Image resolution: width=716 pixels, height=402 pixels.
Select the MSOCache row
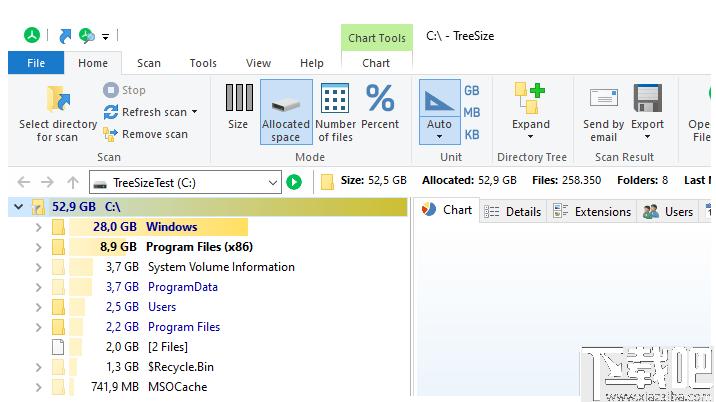pos(208,387)
